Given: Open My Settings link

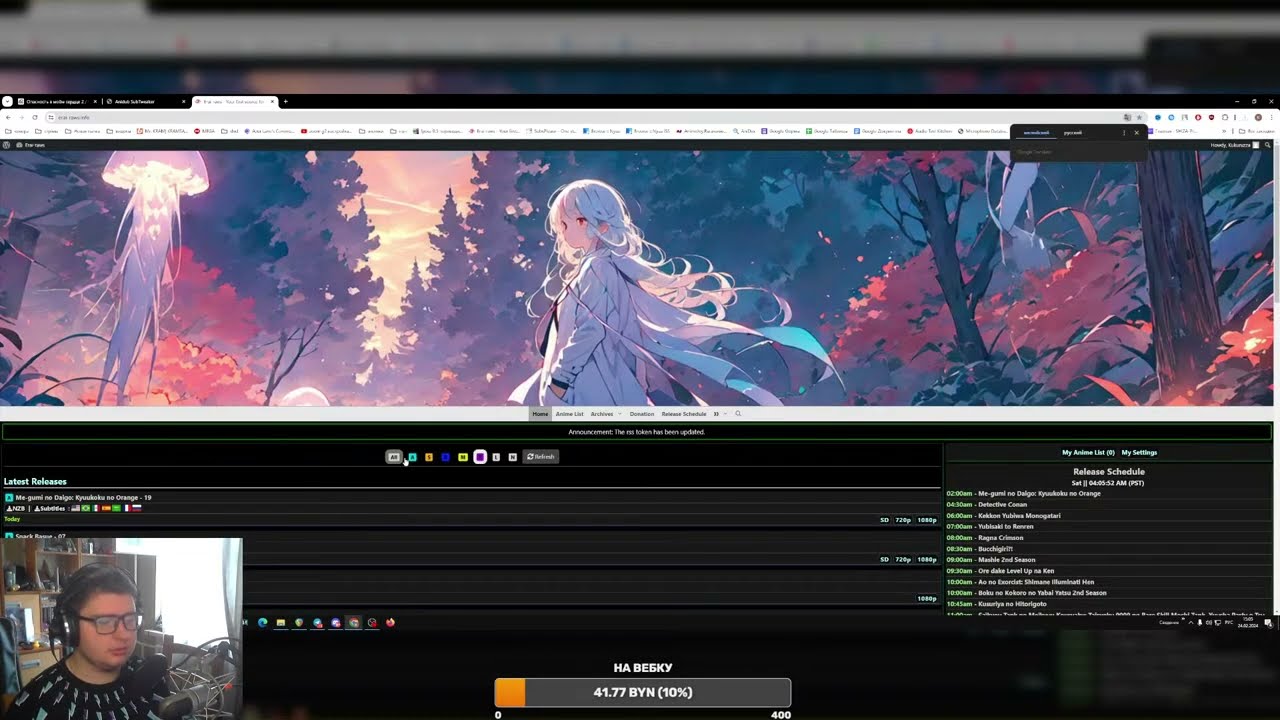Looking at the screenshot, I should point(1139,453).
